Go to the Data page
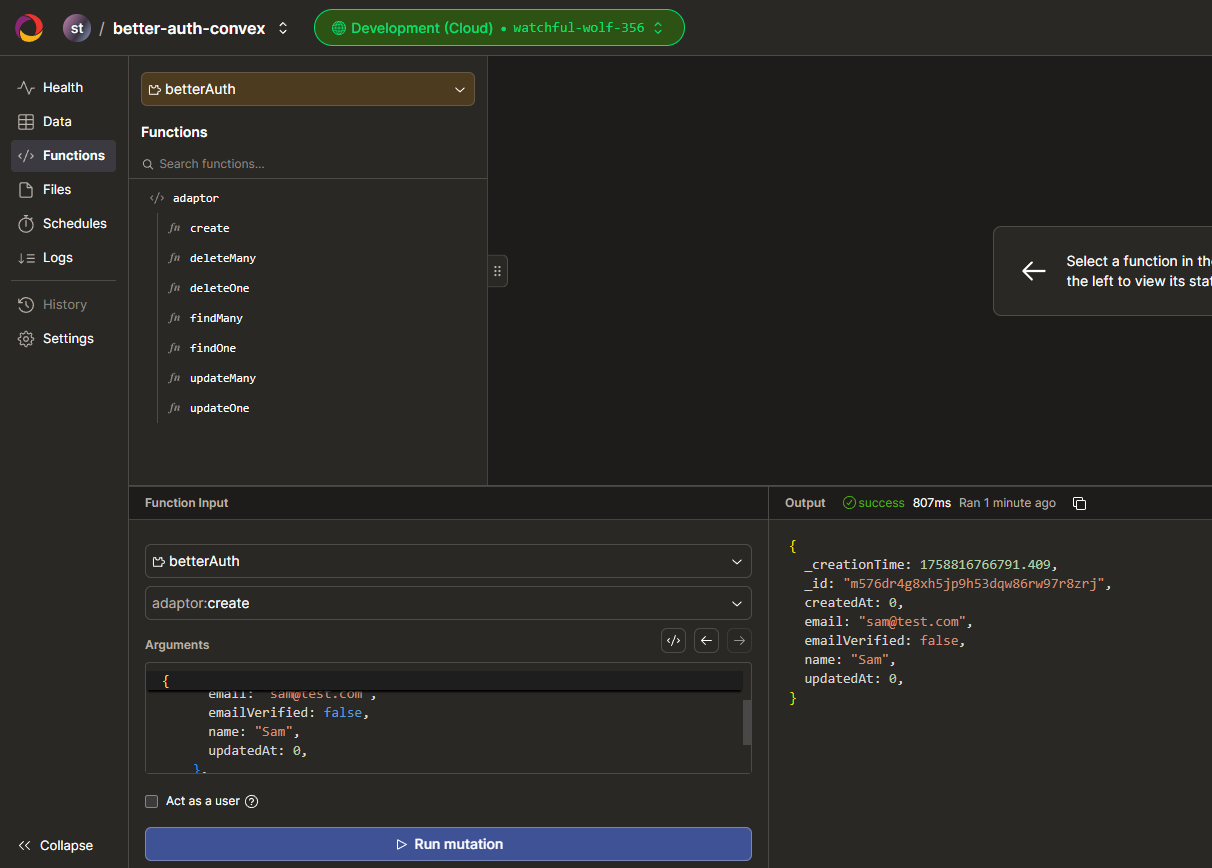1212x868 pixels. tap(57, 122)
